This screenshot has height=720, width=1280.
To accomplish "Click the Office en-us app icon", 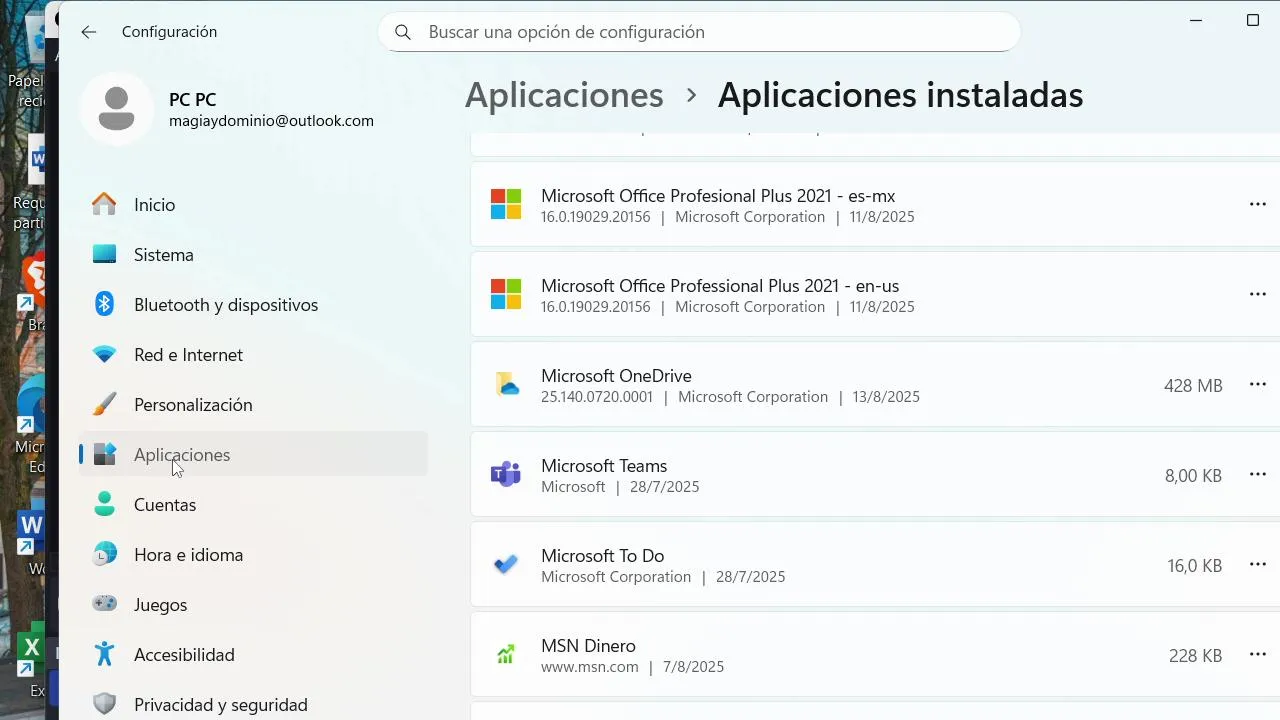I will [x=506, y=294].
